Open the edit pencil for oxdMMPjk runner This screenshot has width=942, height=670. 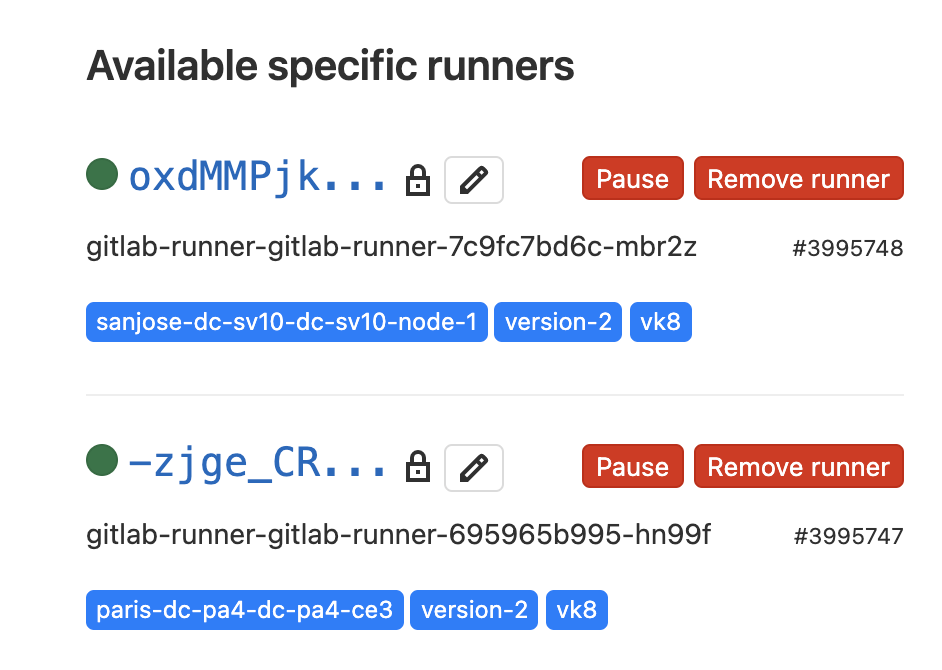(x=473, y=179)
